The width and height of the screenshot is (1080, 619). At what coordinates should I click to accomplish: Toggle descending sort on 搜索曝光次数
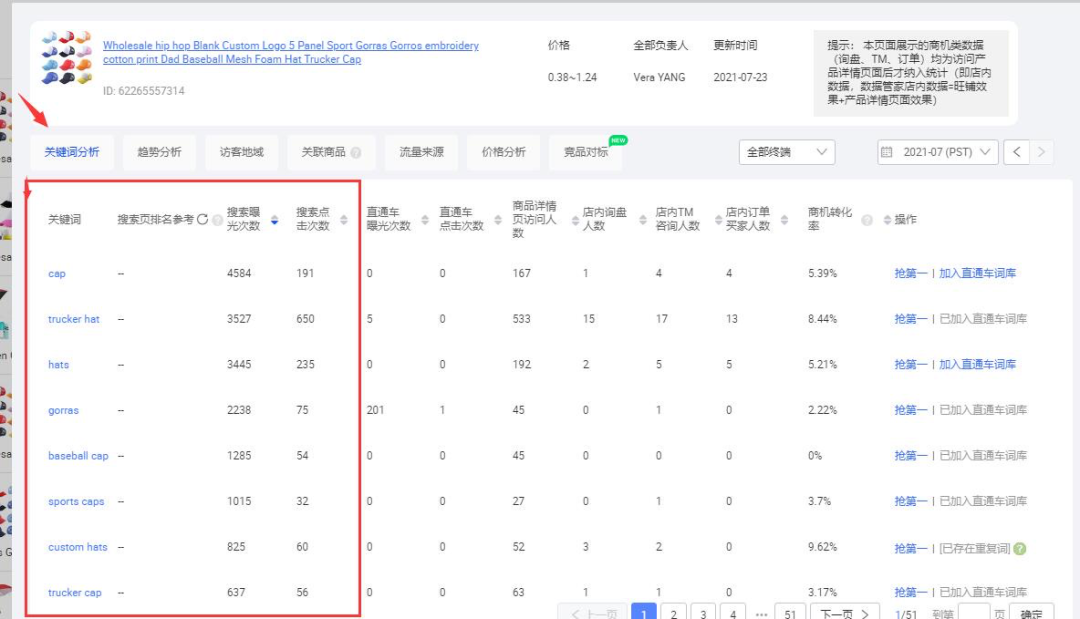[x=272, y=220]
